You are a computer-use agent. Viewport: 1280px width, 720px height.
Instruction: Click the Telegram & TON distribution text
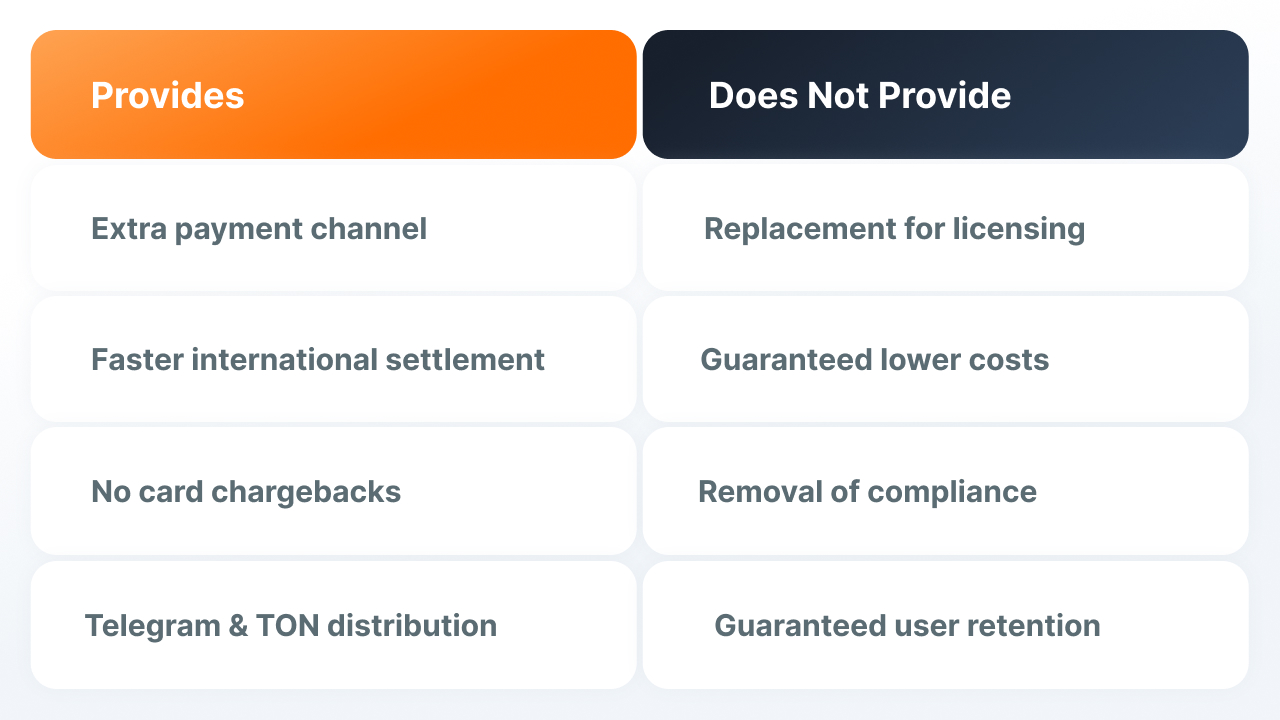[291, 626]
